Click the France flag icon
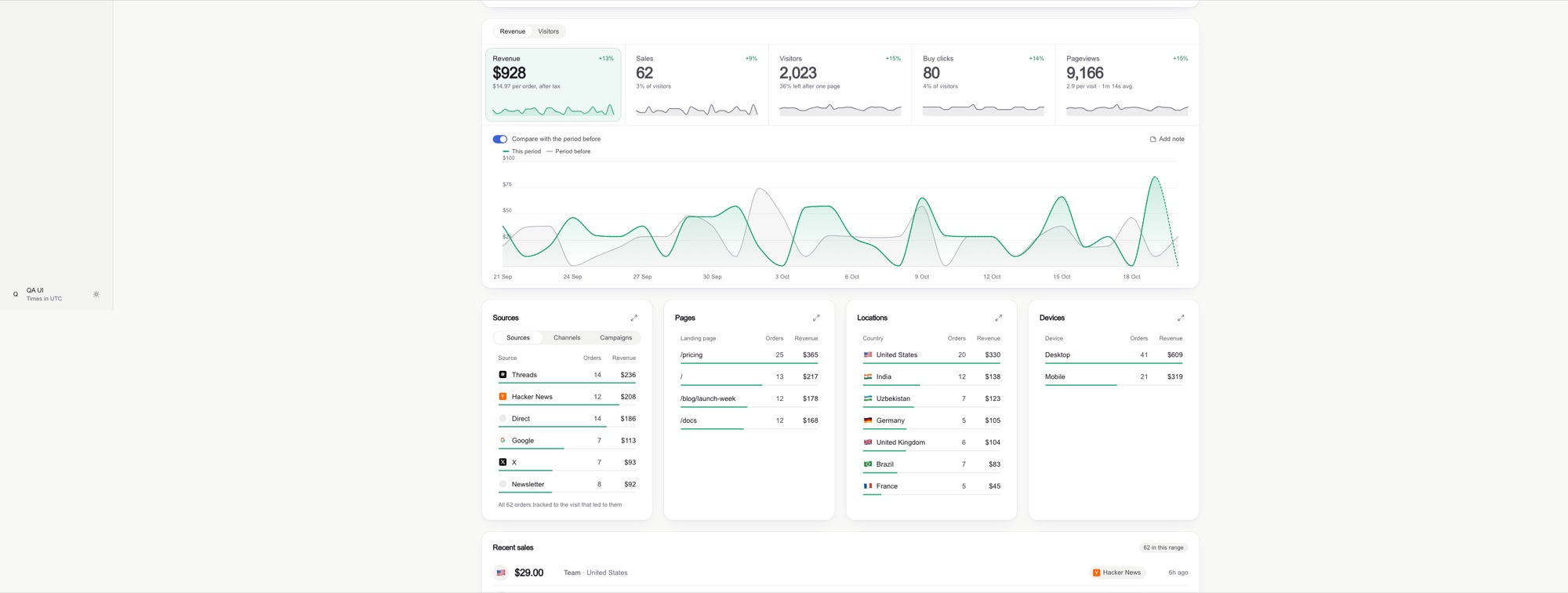1568x593 pixels. pos(868,486)
